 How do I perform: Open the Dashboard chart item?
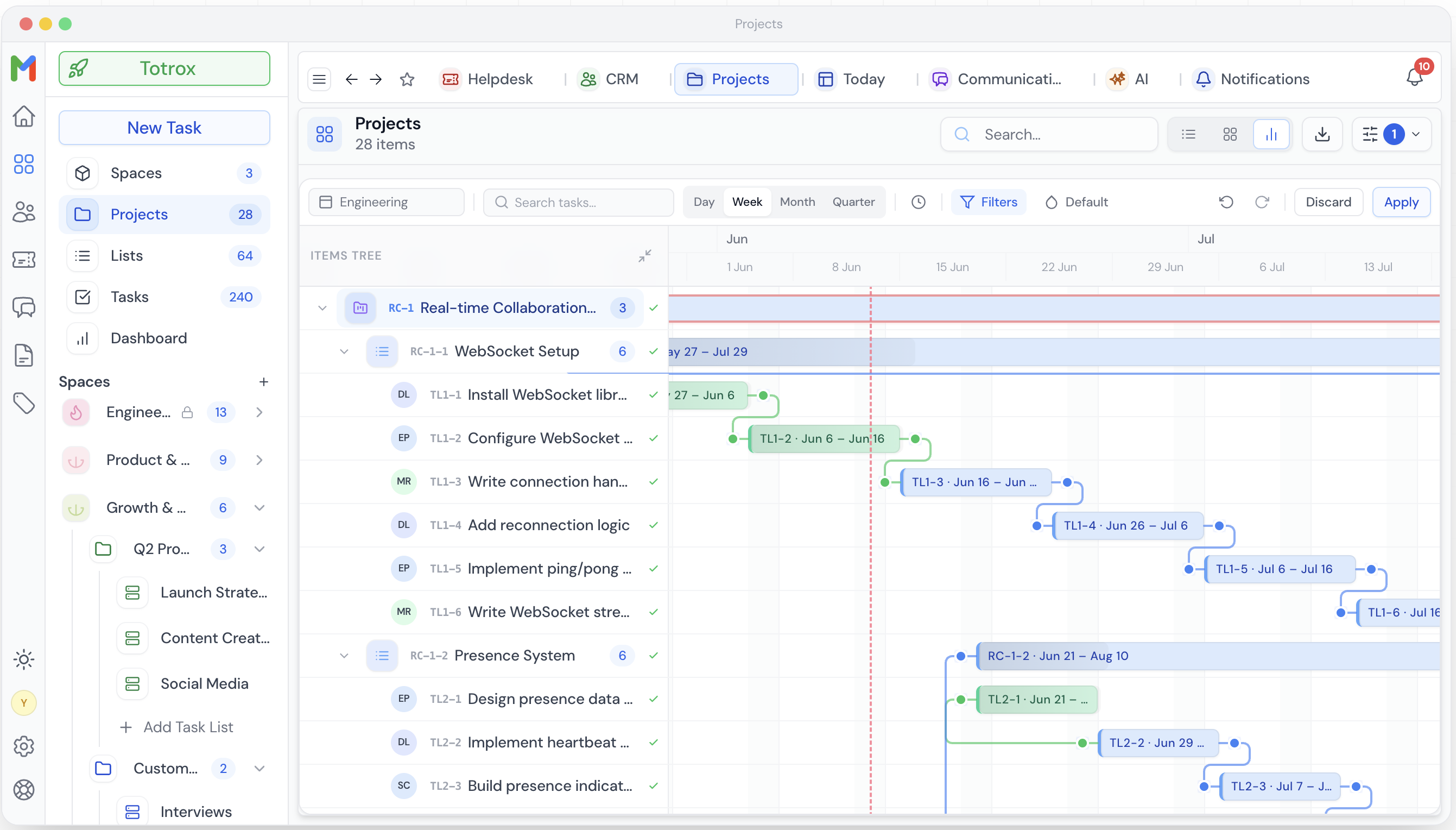164,338
